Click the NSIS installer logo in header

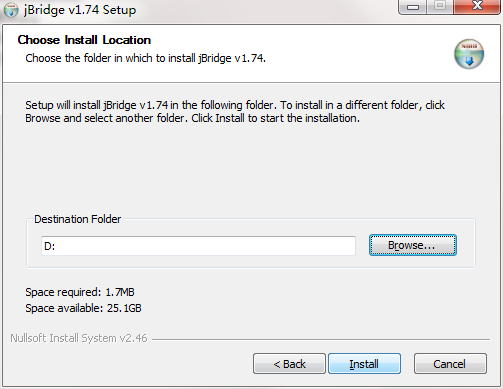[469, 54]
